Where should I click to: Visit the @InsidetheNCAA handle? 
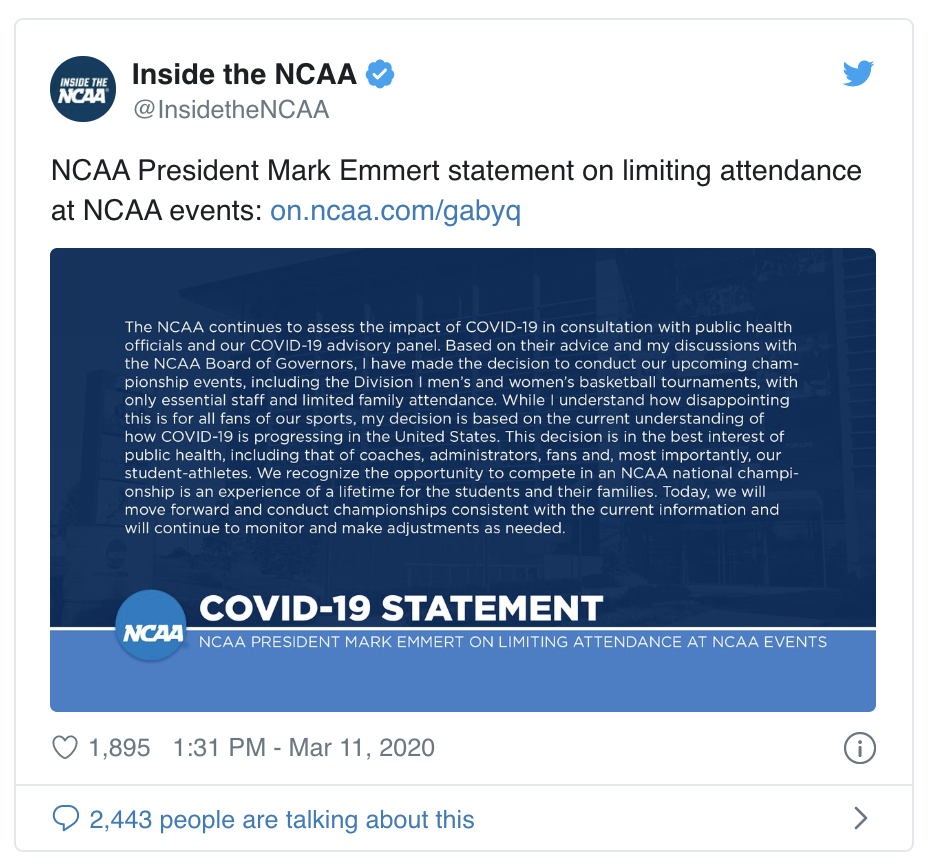point(230,109)
